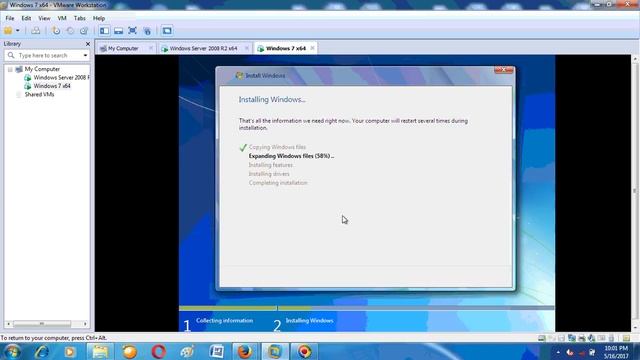Click the VM sound card status icon
This screenshot has height=360, width=640.
[x=591, y=338]
